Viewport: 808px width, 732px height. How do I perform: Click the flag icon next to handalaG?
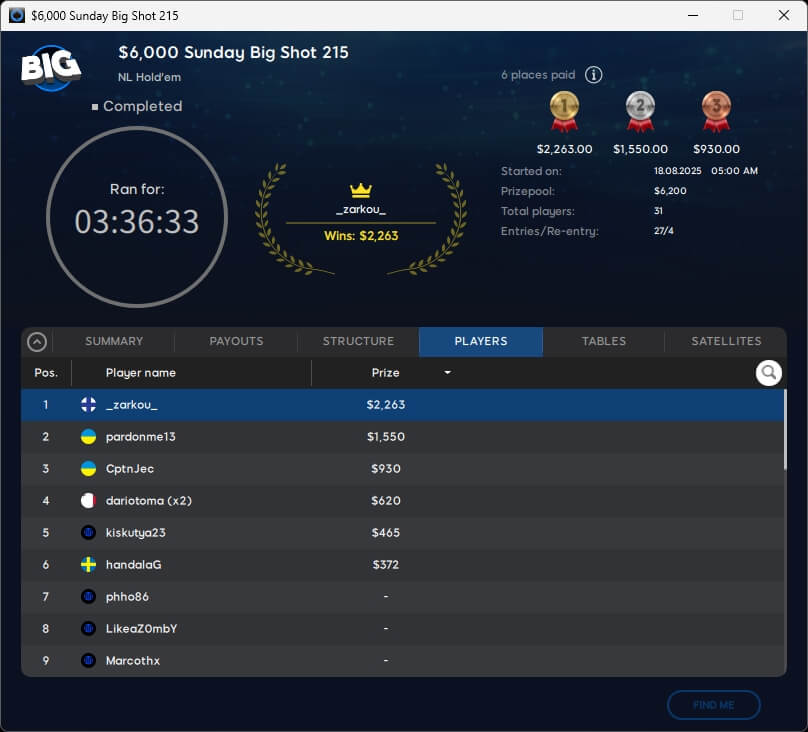(88, 565)
